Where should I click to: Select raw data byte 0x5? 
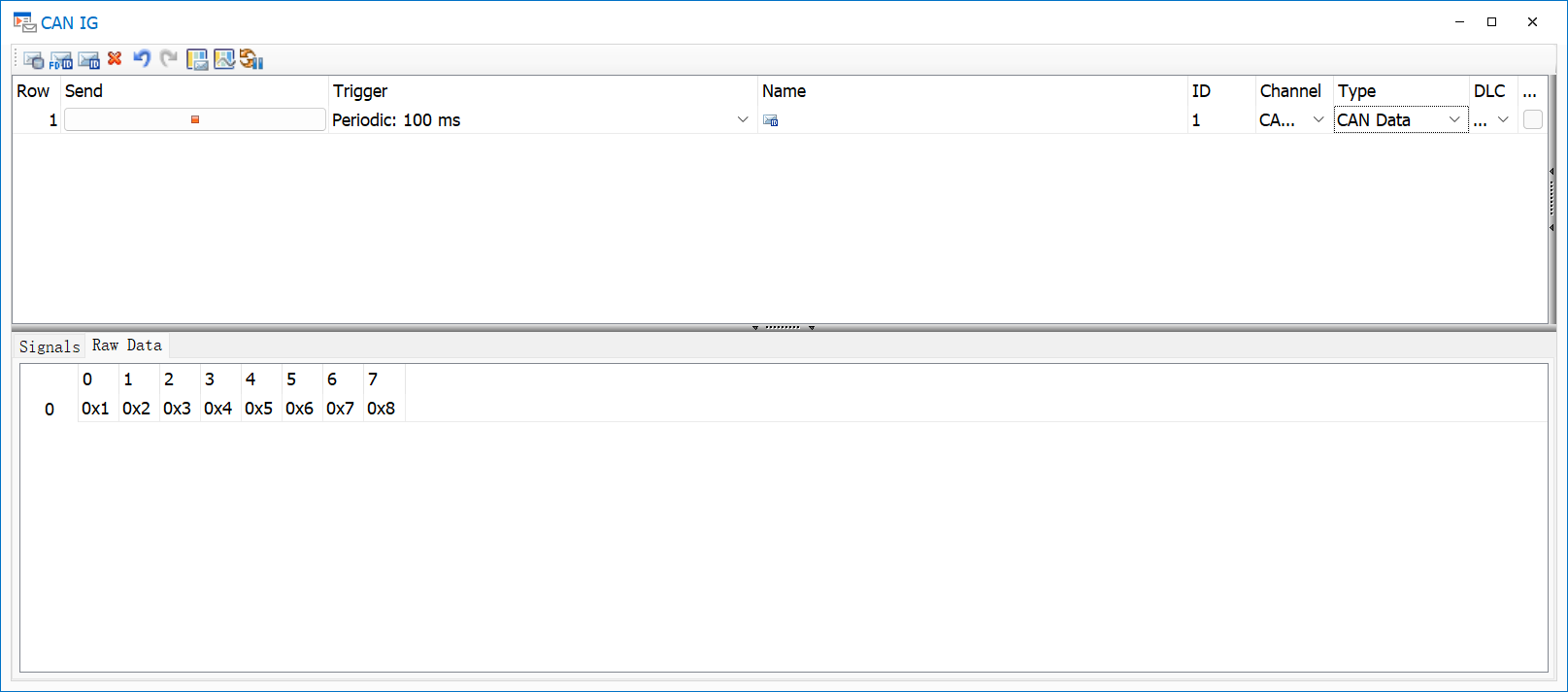tap(259, 409)
